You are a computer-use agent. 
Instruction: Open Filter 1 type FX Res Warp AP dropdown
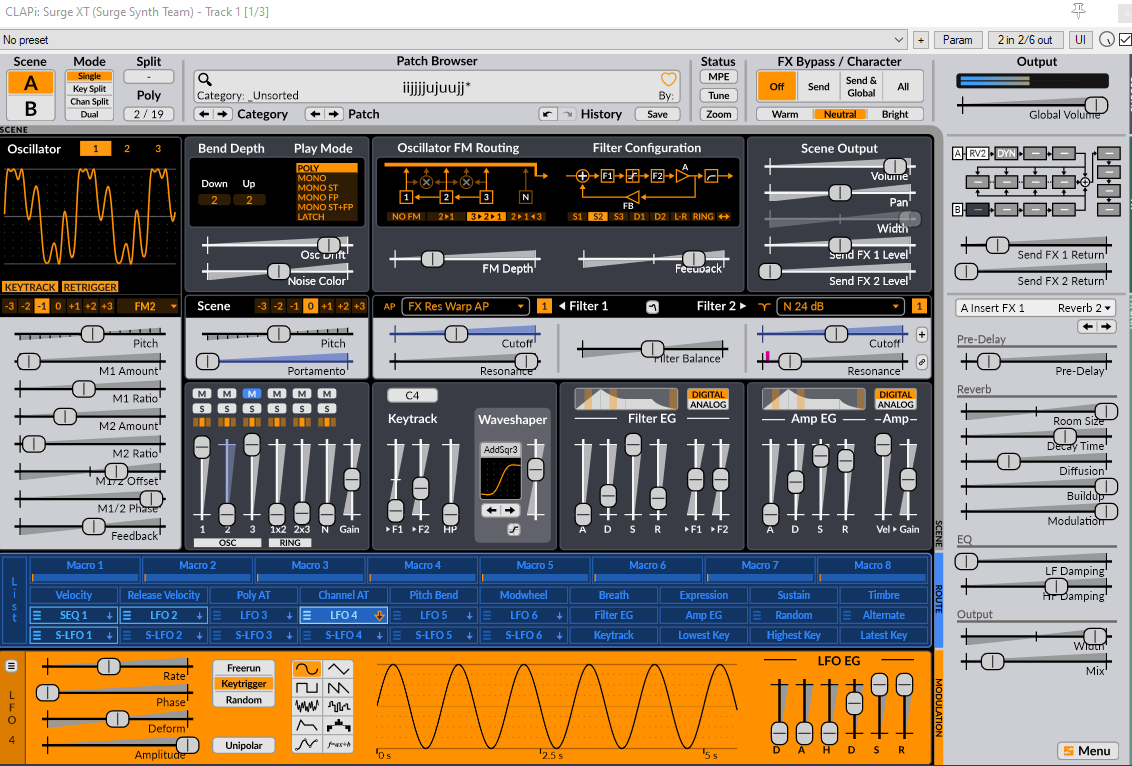click(x=465, y=306)
